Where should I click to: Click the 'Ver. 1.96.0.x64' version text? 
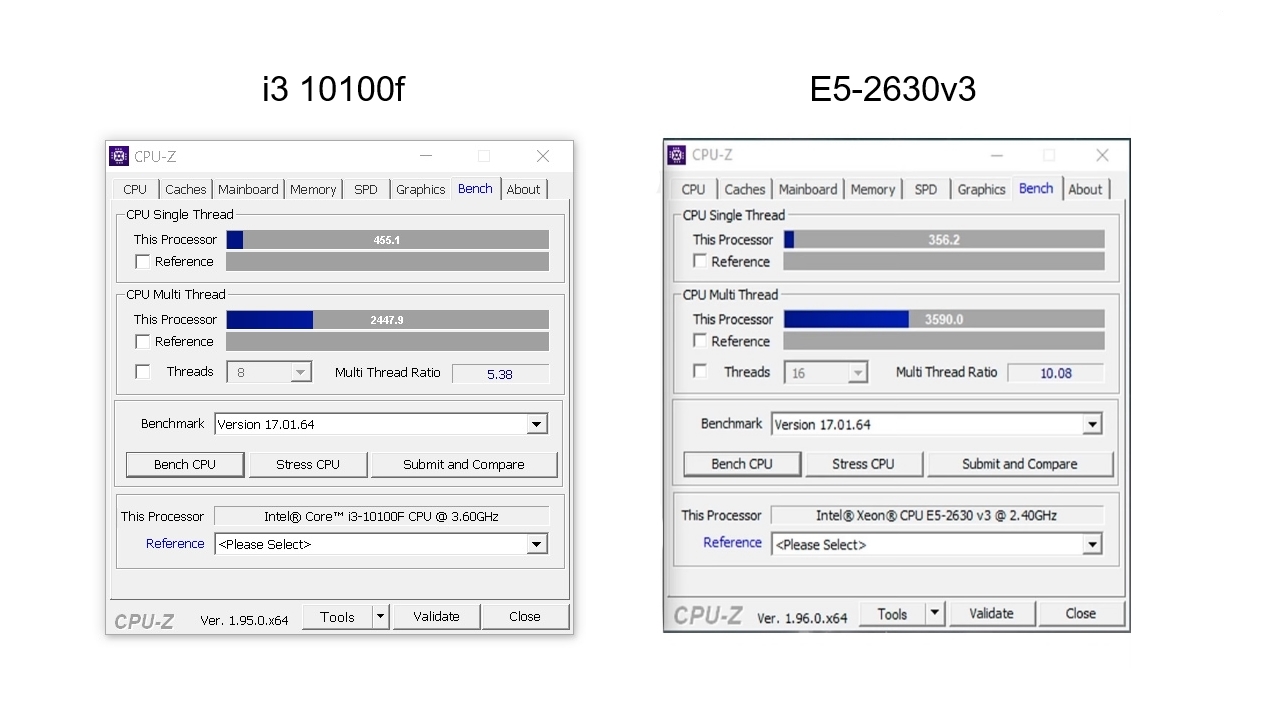tap(802, 618)
